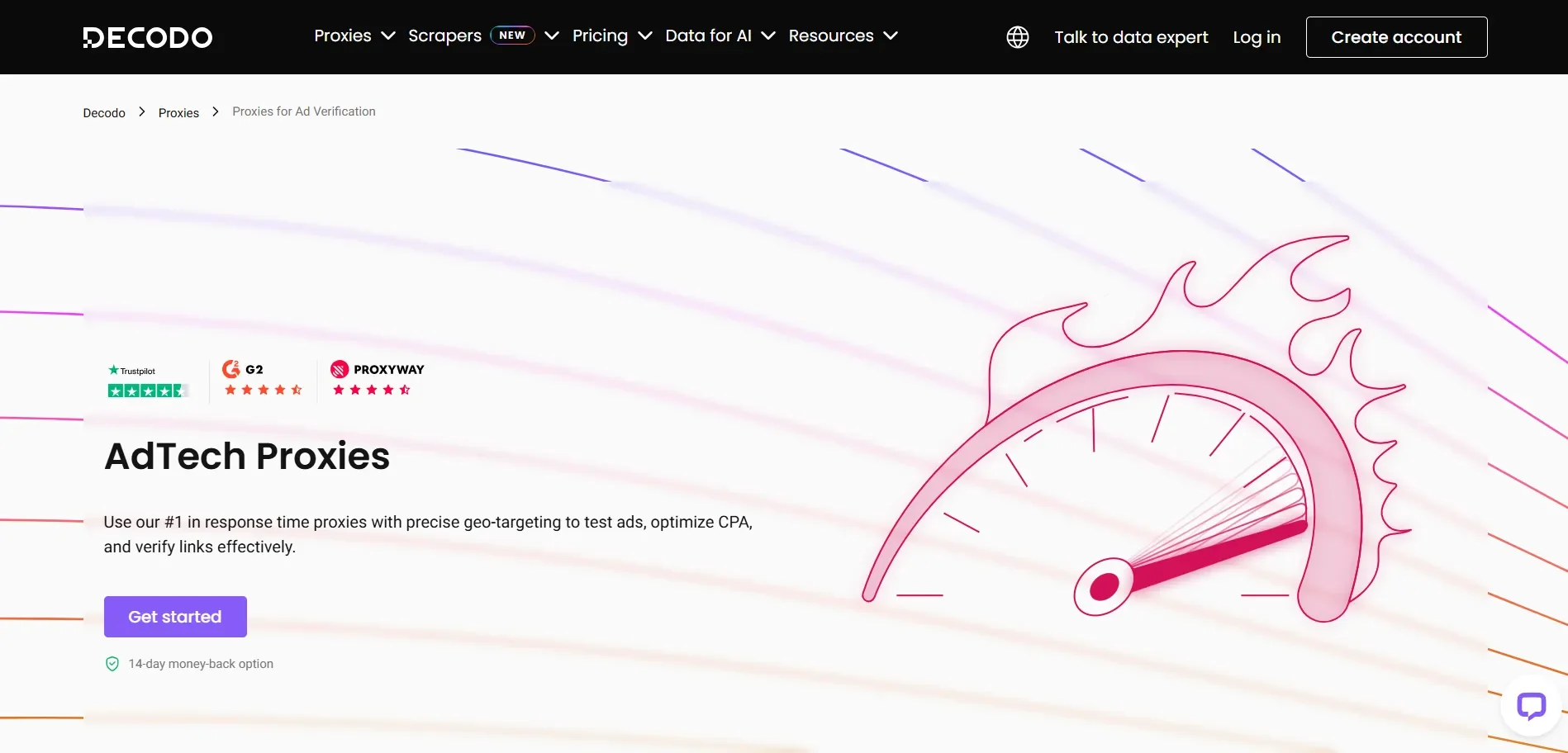The width and height of the screenshot is (1568, 753).
Task: Click the Decodo logo in header
Action: click(148, 37)
